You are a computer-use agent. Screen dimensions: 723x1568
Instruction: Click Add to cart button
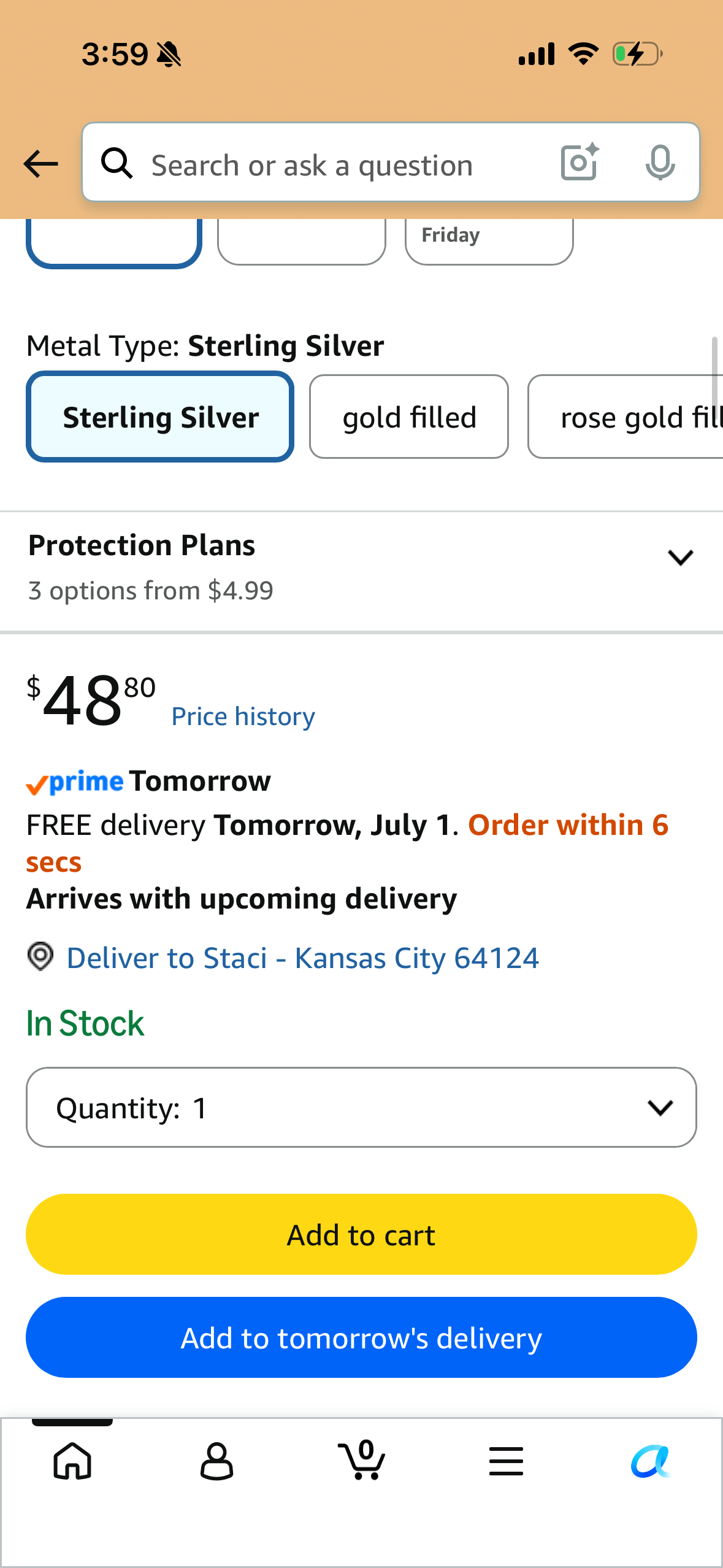pyautogui.click(x=361, y=1234)
